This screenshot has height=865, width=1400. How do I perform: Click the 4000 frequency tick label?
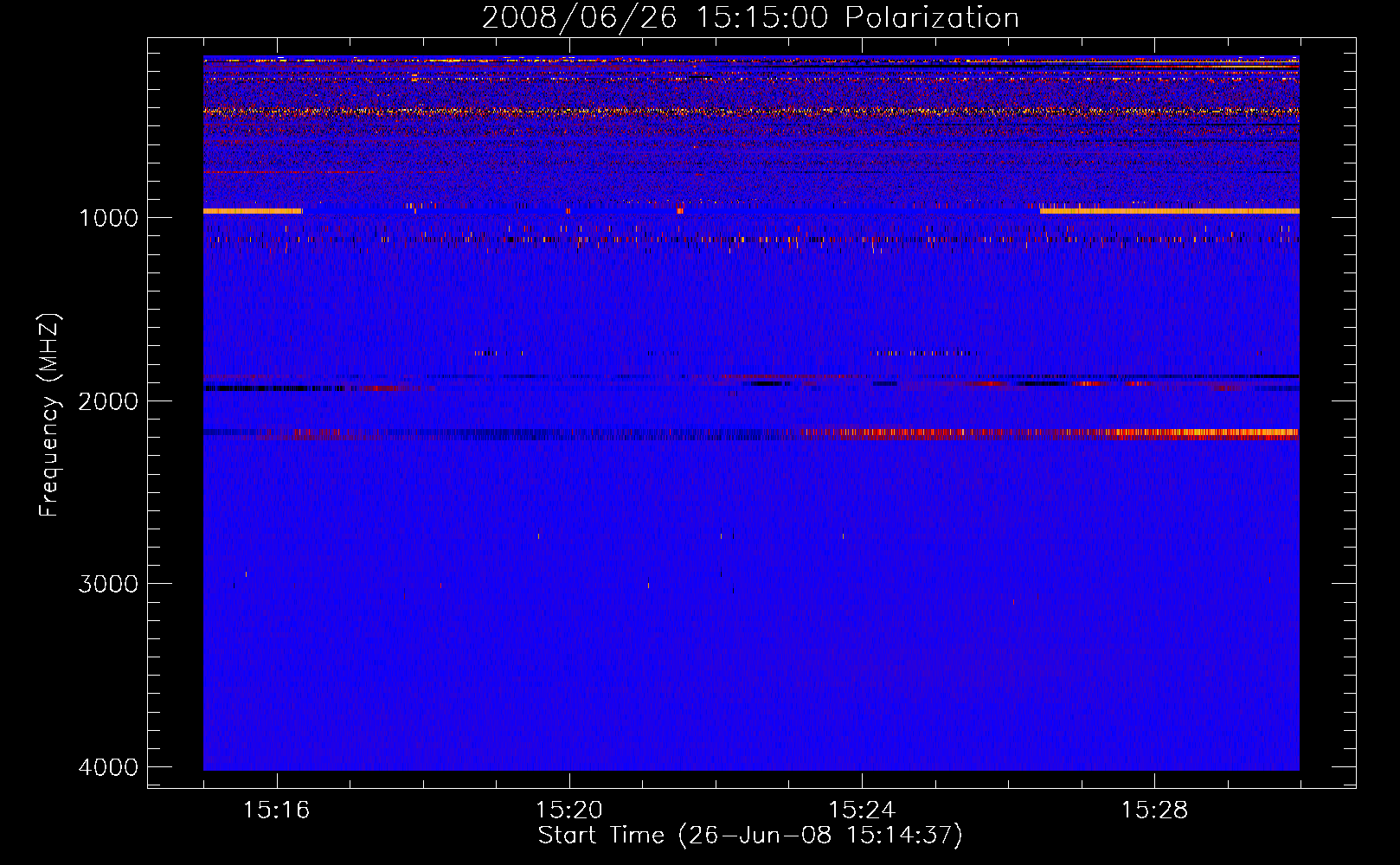point(108,767)
